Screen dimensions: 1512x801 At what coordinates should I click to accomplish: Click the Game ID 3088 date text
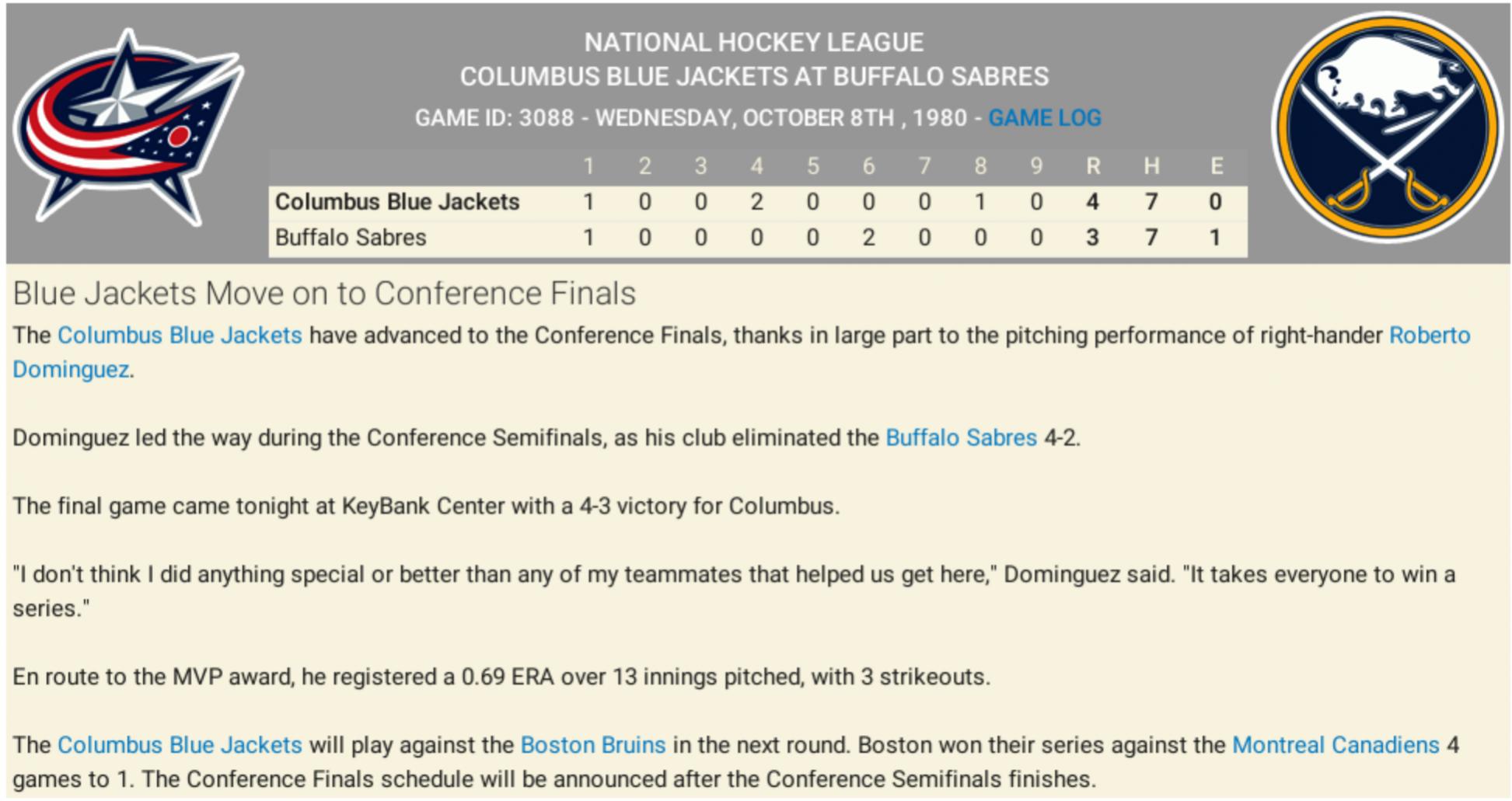pos(690,118)
